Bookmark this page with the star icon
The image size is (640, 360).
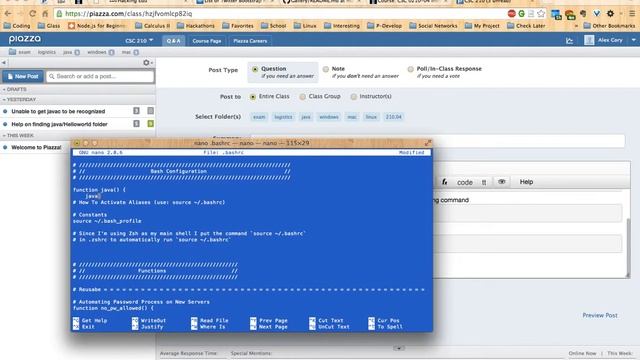541,13
